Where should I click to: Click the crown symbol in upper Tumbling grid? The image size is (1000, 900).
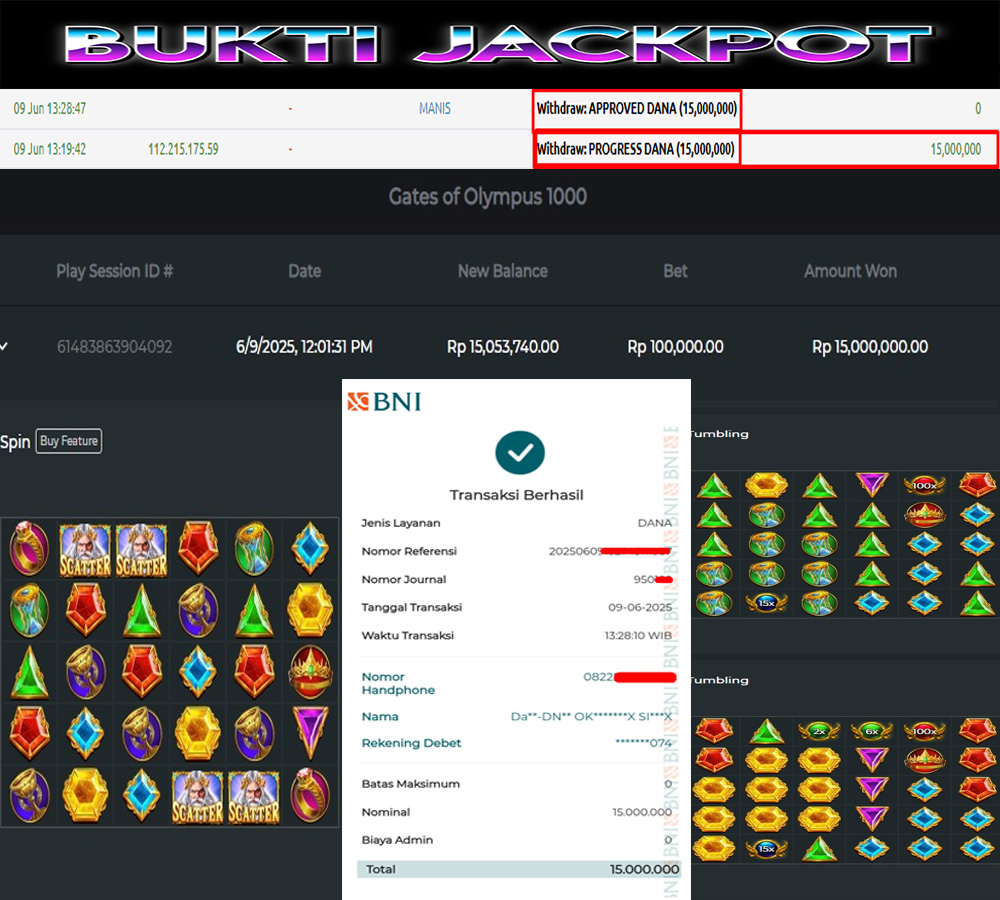click(924, 514)
